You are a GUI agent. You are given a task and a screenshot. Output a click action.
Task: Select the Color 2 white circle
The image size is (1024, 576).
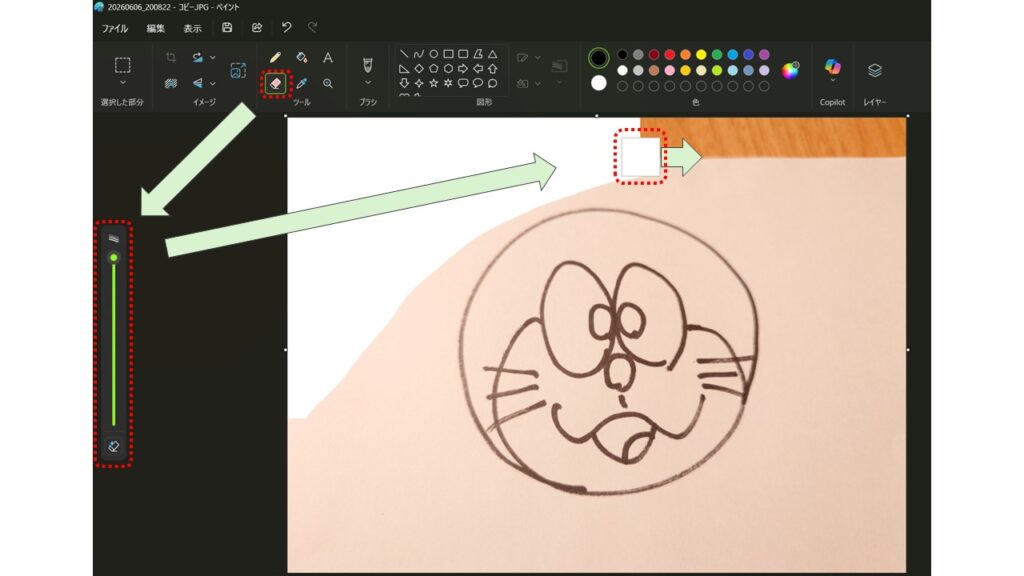pos(598,83)
